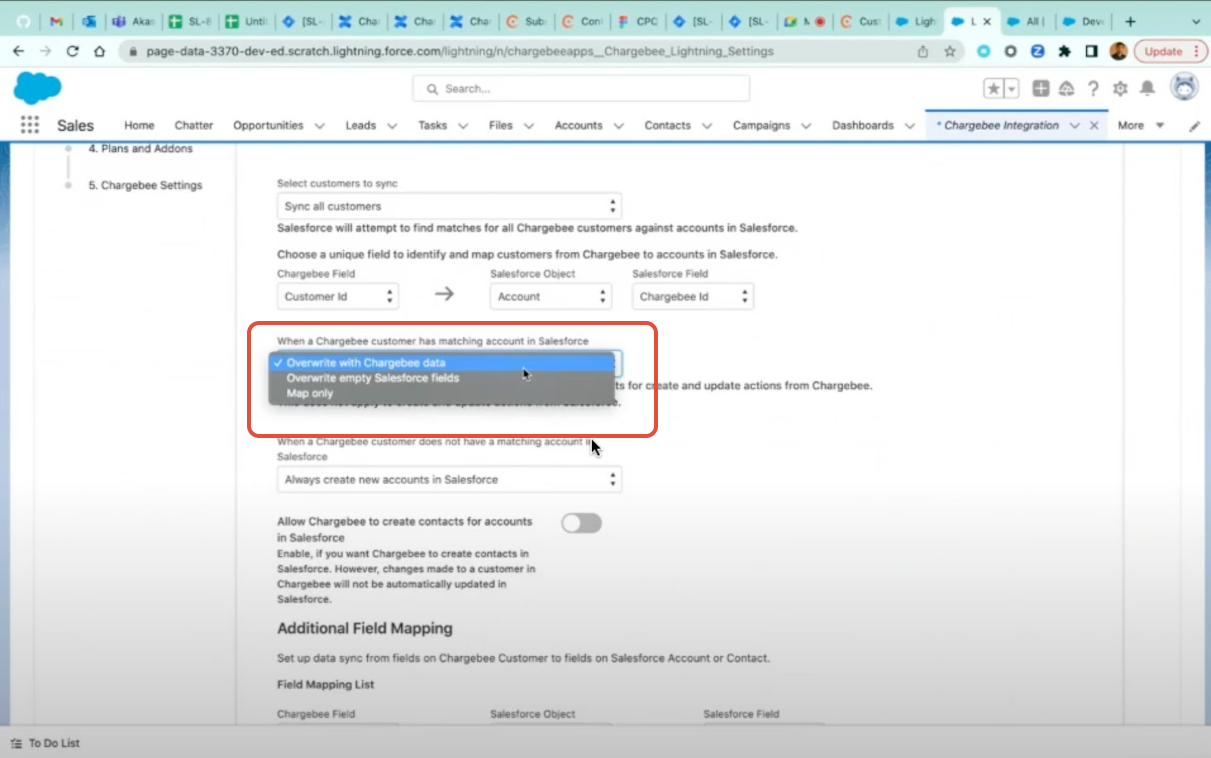Open the Salesforce Object Account dropdown
The height and width of the screenshot is (758, 1211).
click(551, 296)
